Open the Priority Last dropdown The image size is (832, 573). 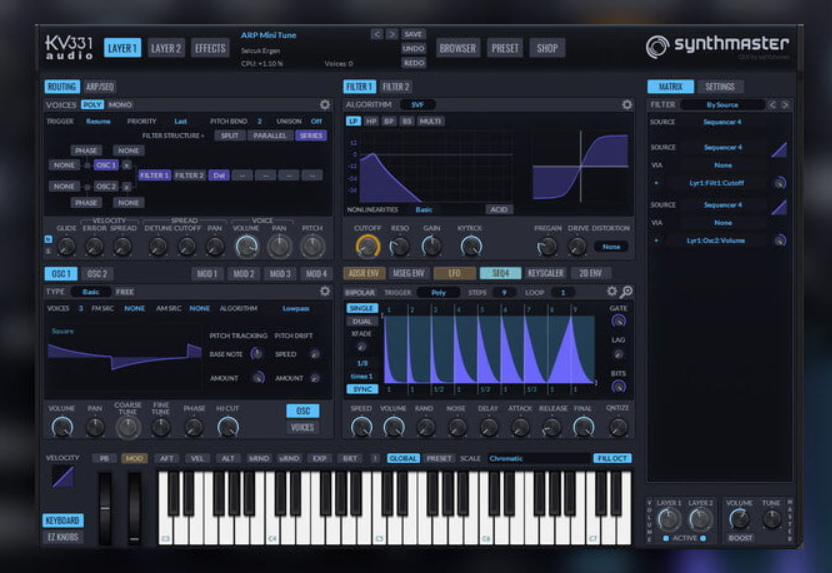coord(180,121)
